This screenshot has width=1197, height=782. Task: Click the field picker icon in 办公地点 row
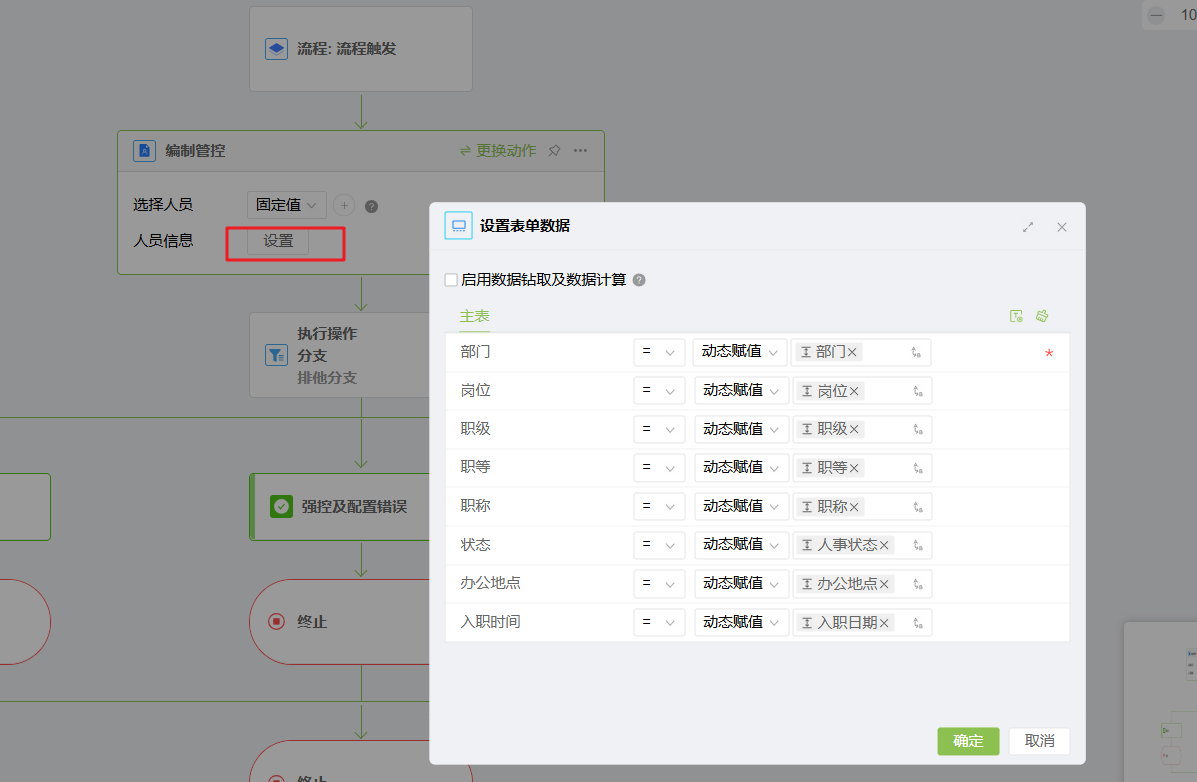918,584
